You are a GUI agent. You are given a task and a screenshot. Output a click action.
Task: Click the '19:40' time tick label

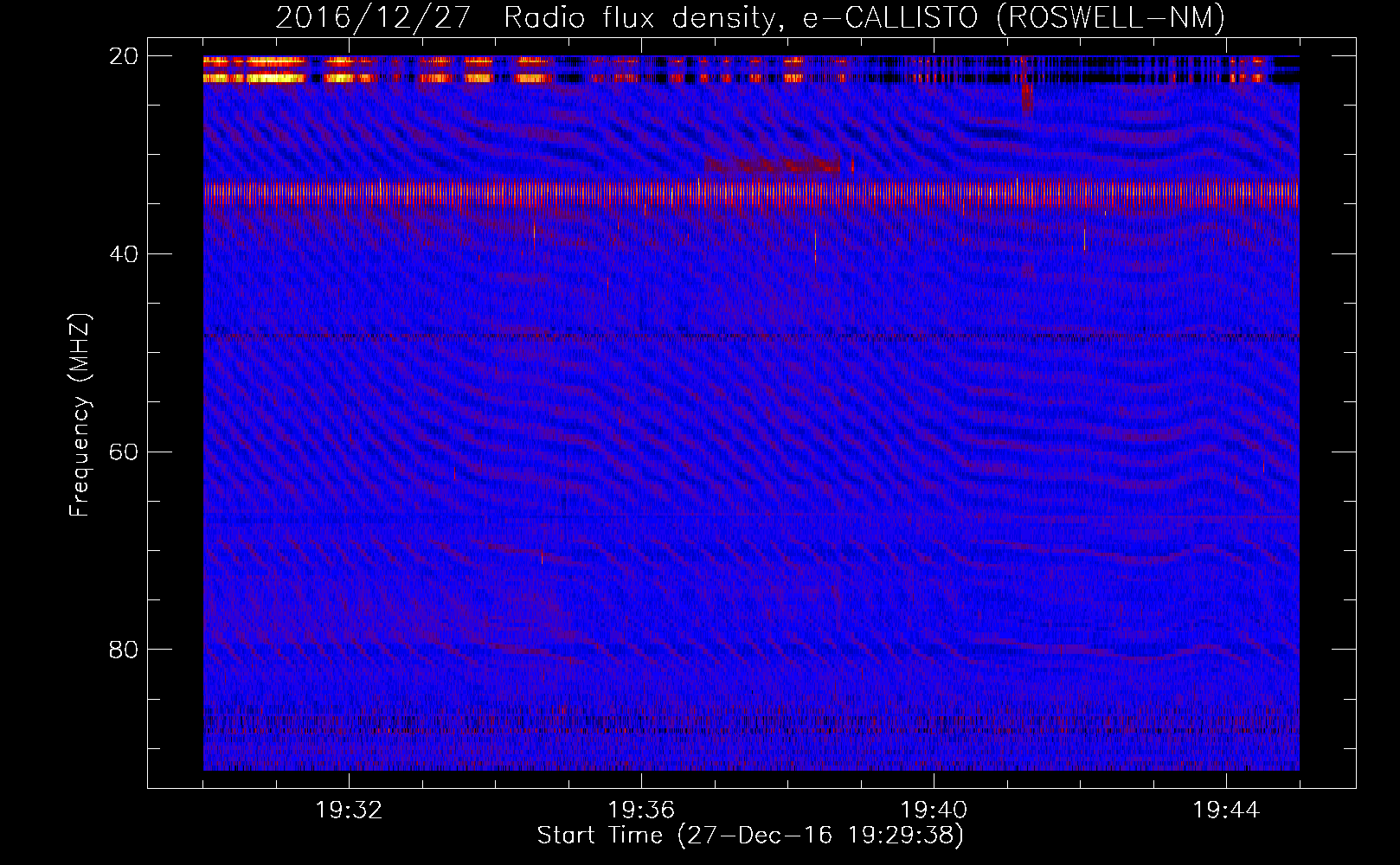coord(934,811)
